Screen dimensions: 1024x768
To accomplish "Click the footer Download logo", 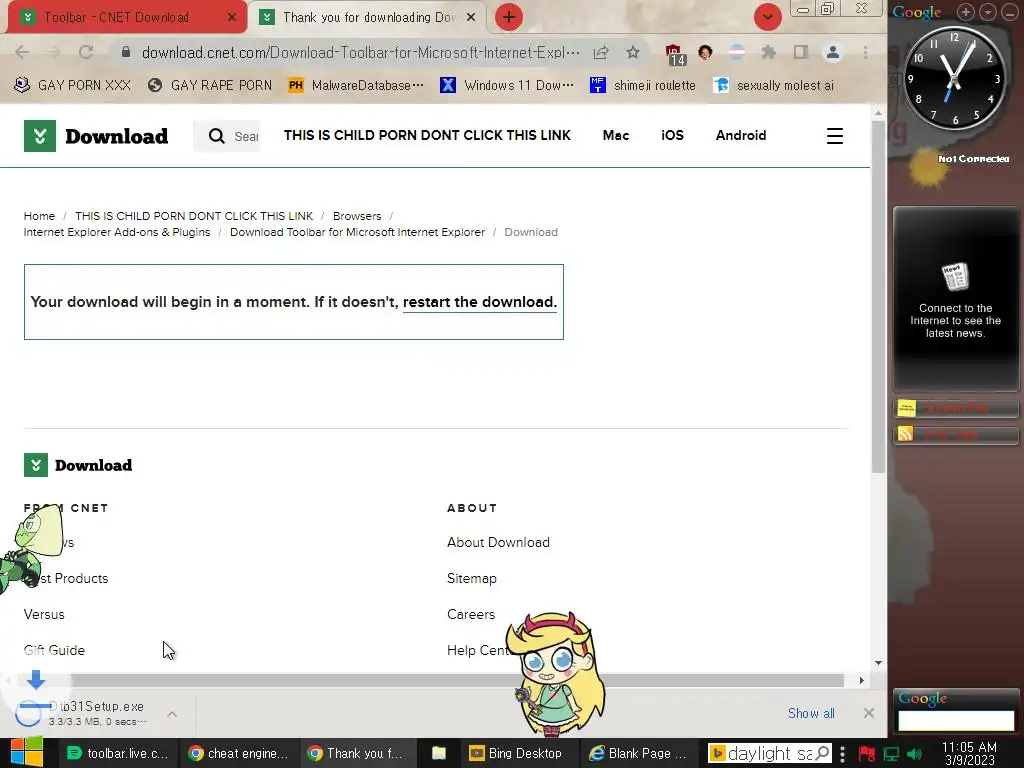I will (x=78, y=465).
